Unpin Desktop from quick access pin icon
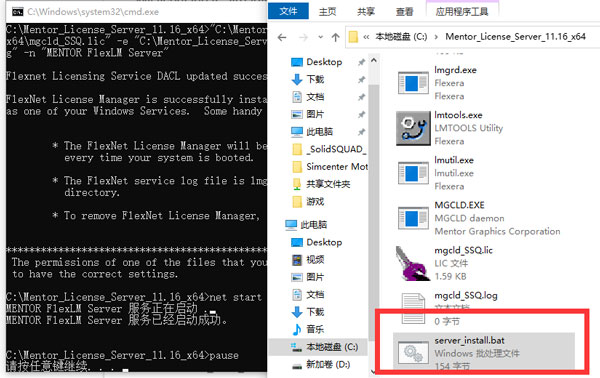This screenshot has height=378, width=600. coord(361,62)
